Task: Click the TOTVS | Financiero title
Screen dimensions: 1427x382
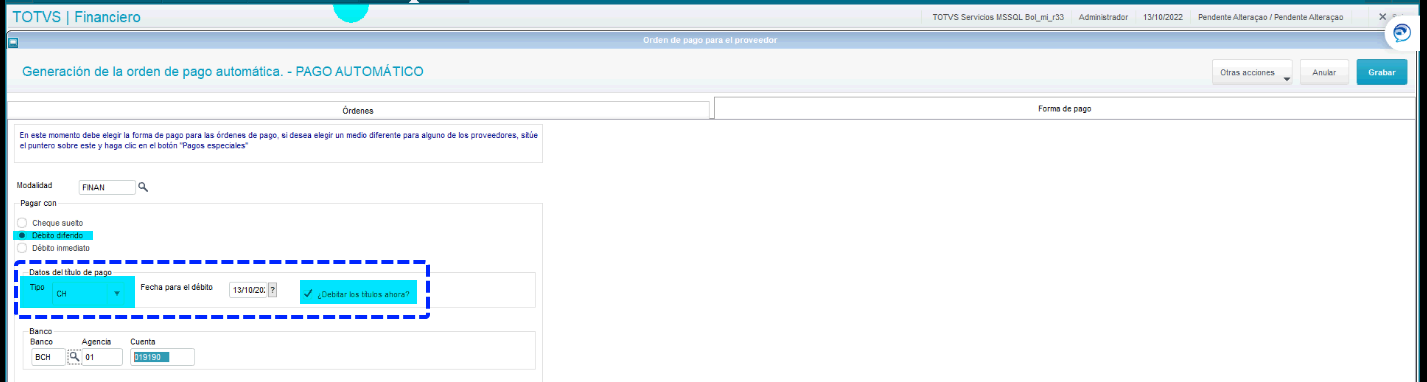Action: 76,17
